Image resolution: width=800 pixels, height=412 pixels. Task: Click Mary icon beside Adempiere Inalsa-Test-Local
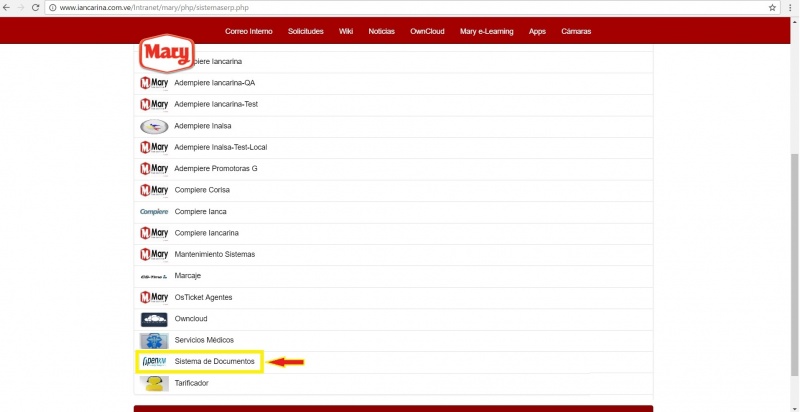[154, 147]
